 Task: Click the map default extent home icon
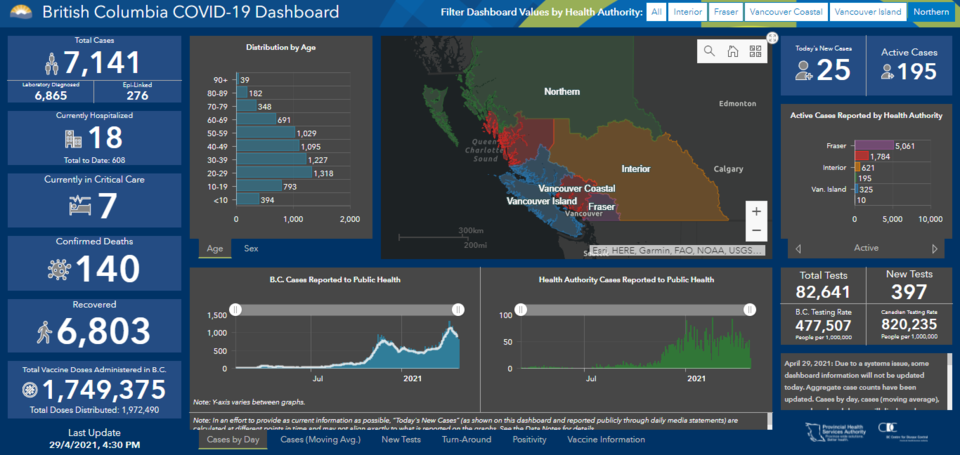[x=732, y=51]
